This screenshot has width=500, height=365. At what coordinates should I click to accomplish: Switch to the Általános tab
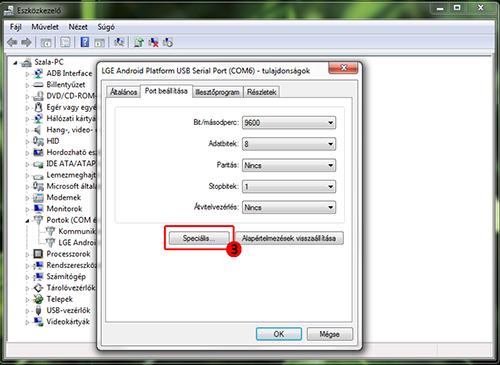(x=123, y=92)
